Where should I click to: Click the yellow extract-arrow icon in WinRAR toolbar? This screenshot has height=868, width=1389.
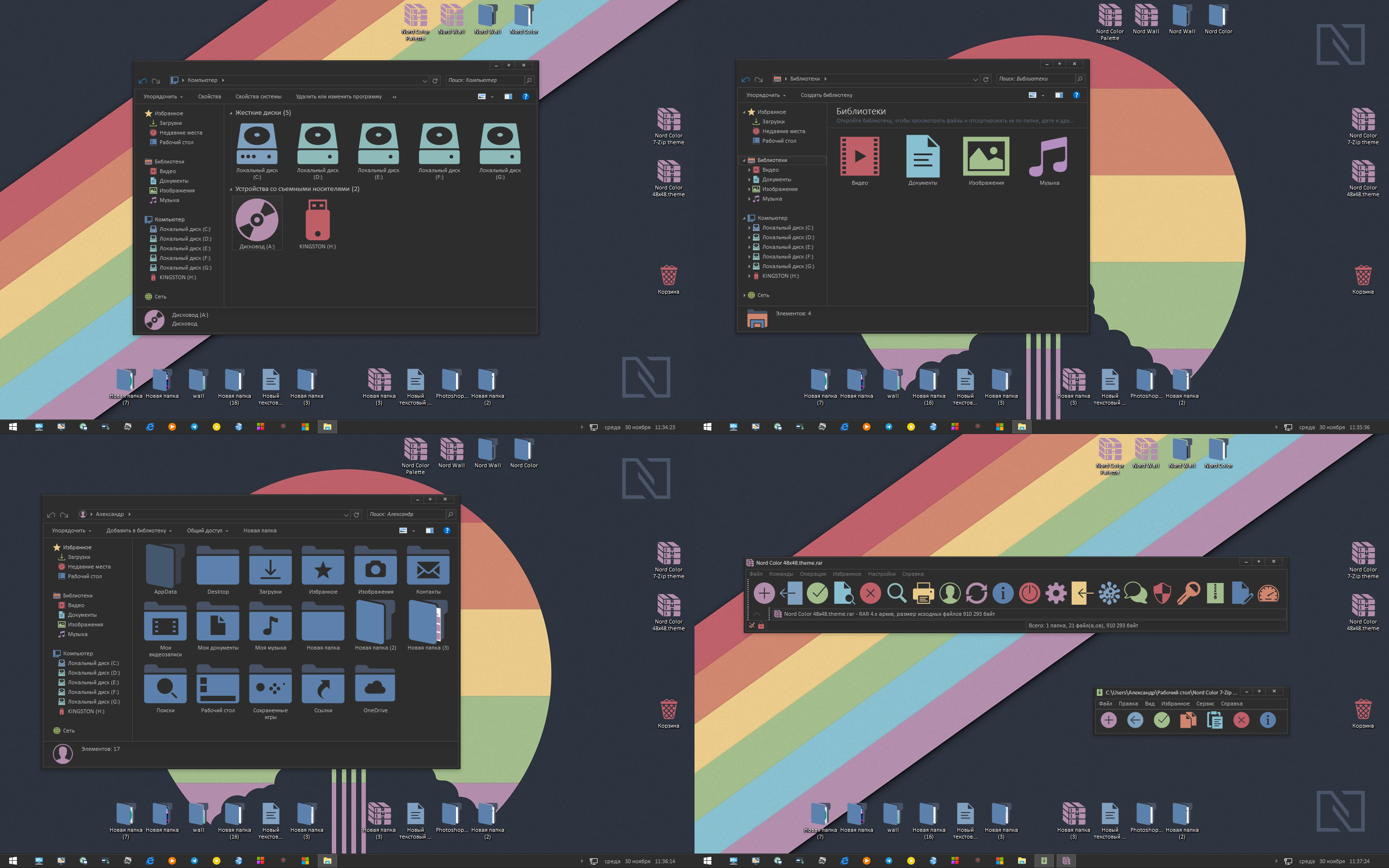(x=1082, y=593)
